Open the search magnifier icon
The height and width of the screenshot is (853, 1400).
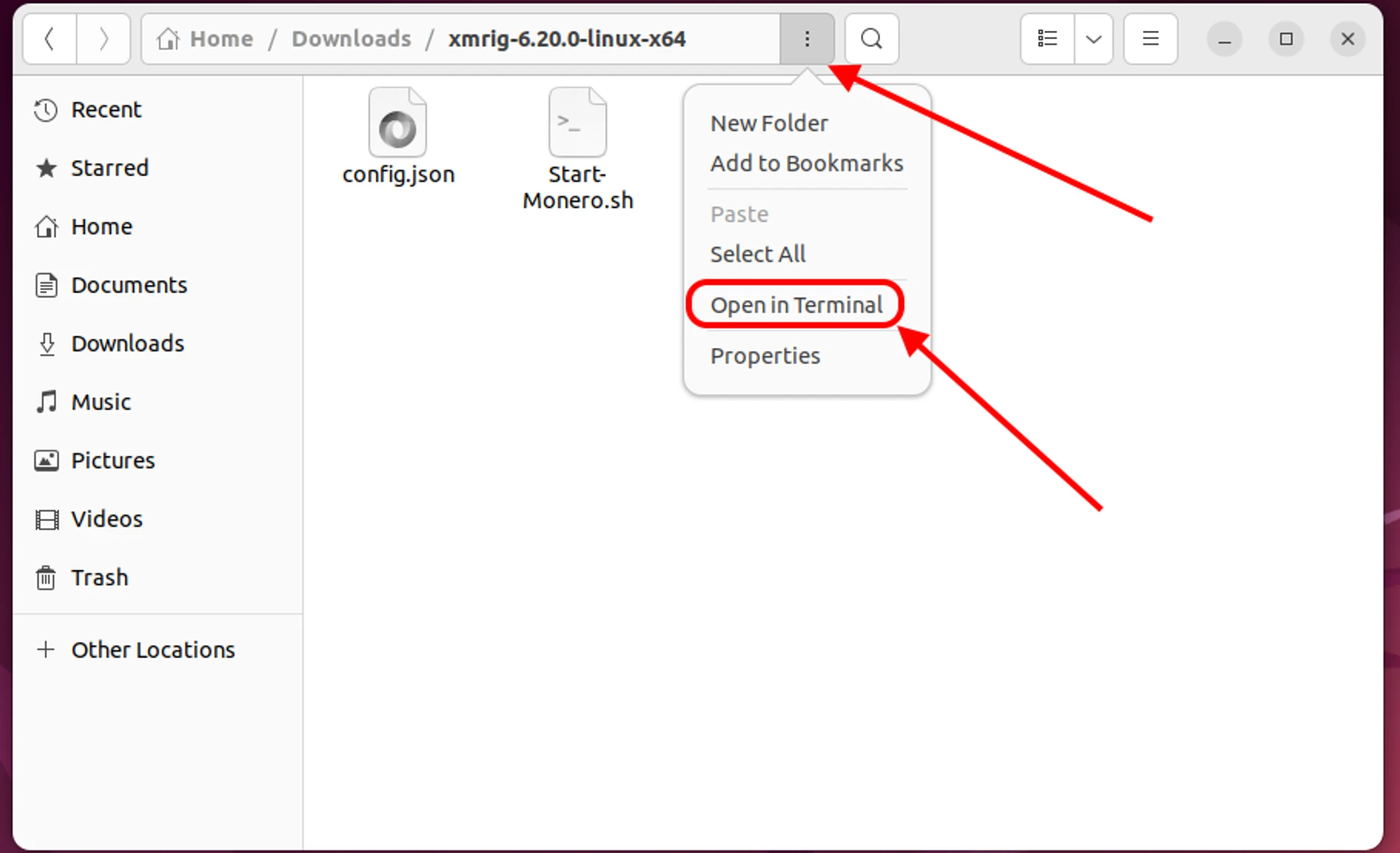[x=871, y=39]
